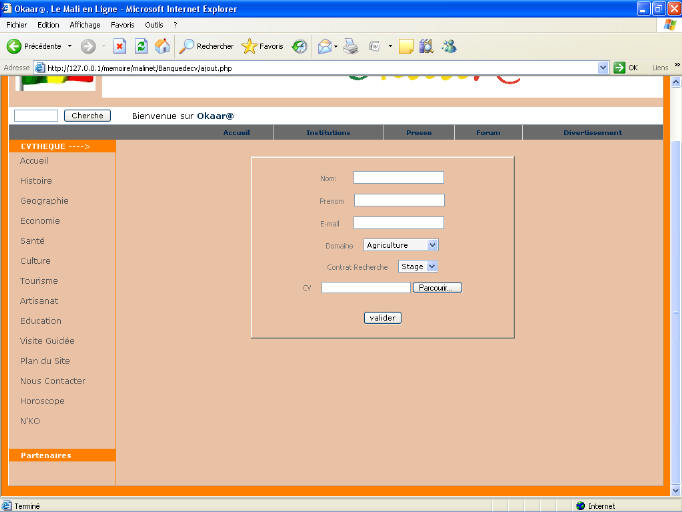Click the CV file path field
The height and width of the screenshot is (512, 682).
[366, 288]
